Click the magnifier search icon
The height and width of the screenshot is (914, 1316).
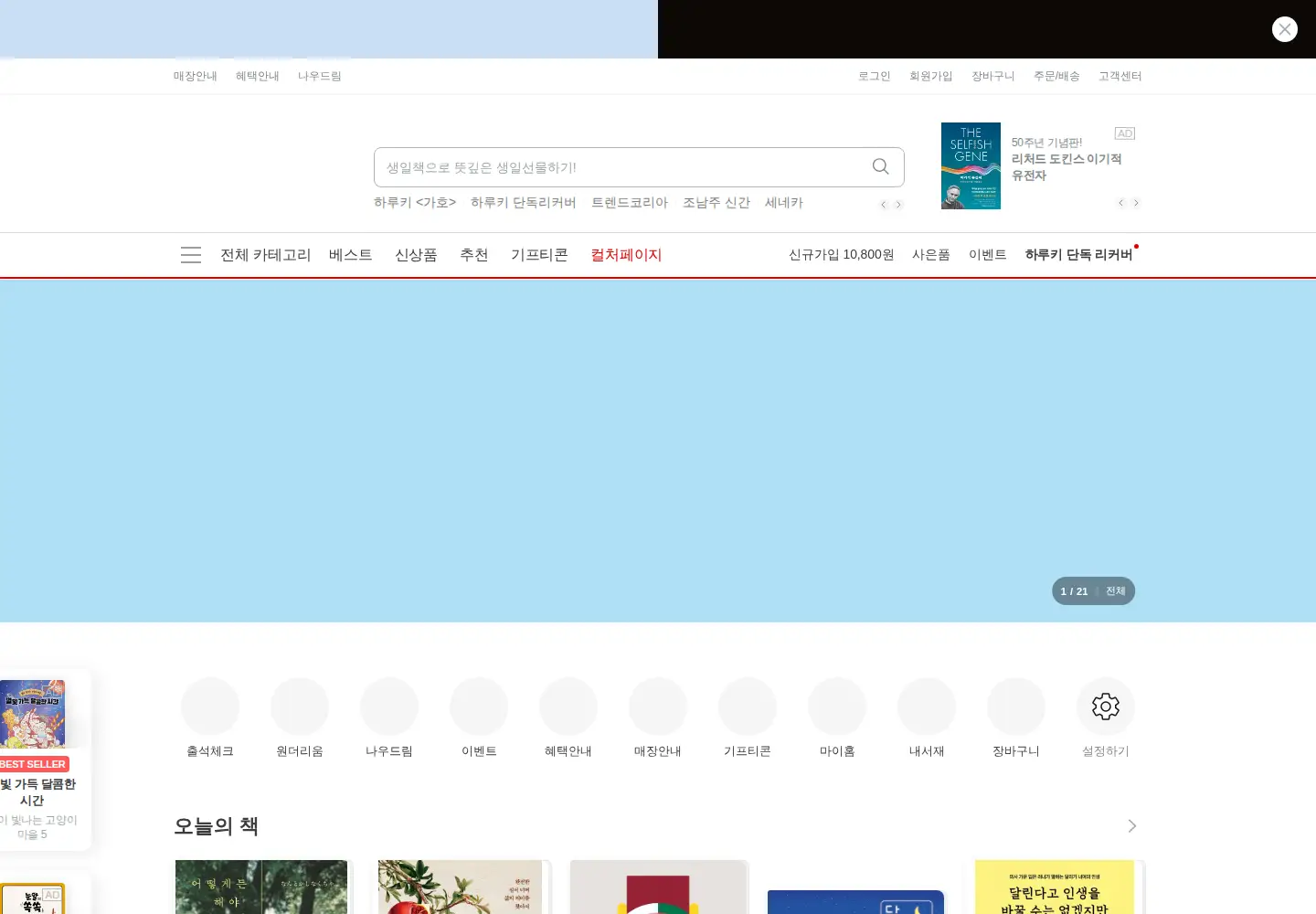tap(880, 166)
